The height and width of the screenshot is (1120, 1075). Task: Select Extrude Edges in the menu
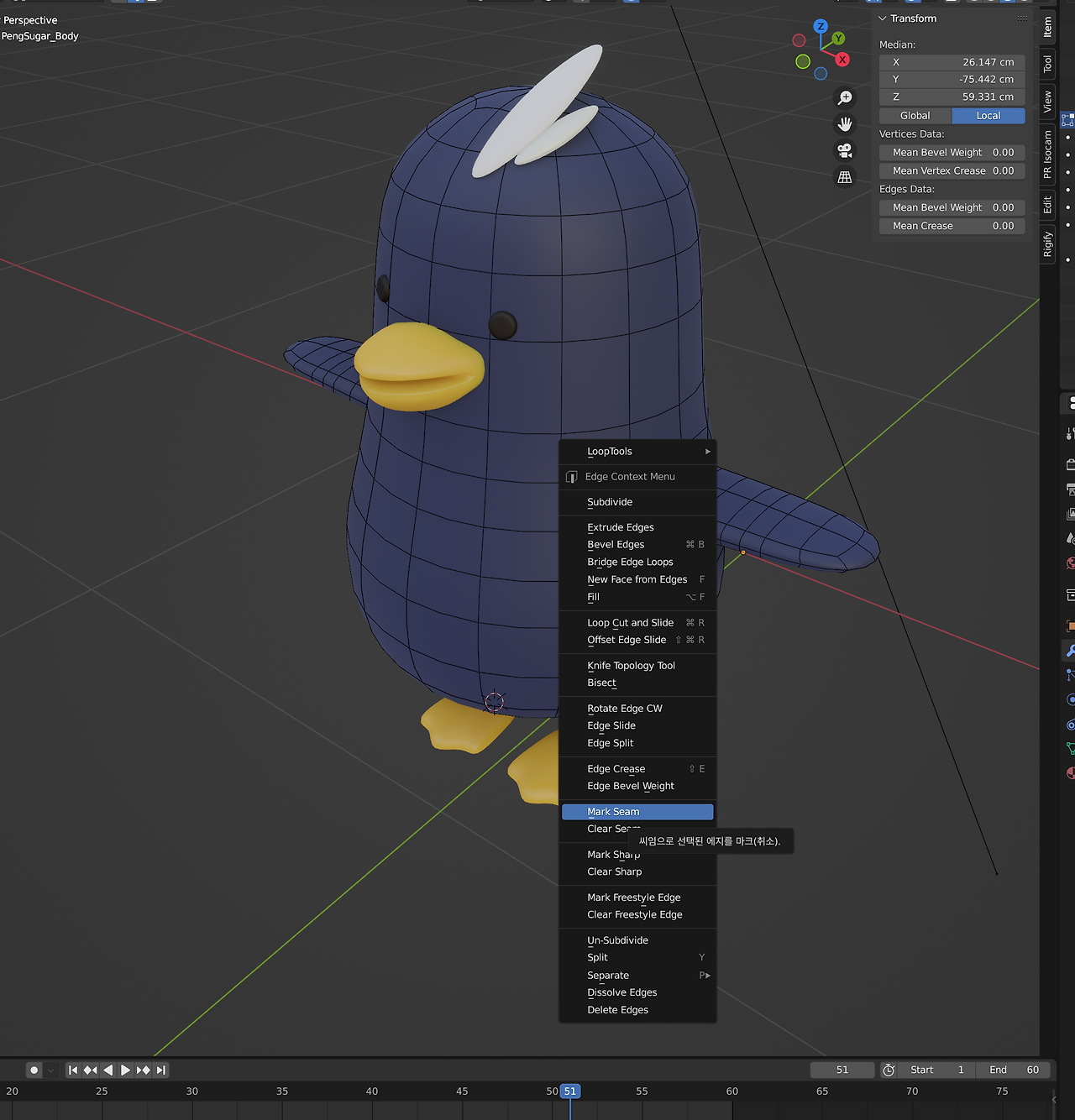638,527
